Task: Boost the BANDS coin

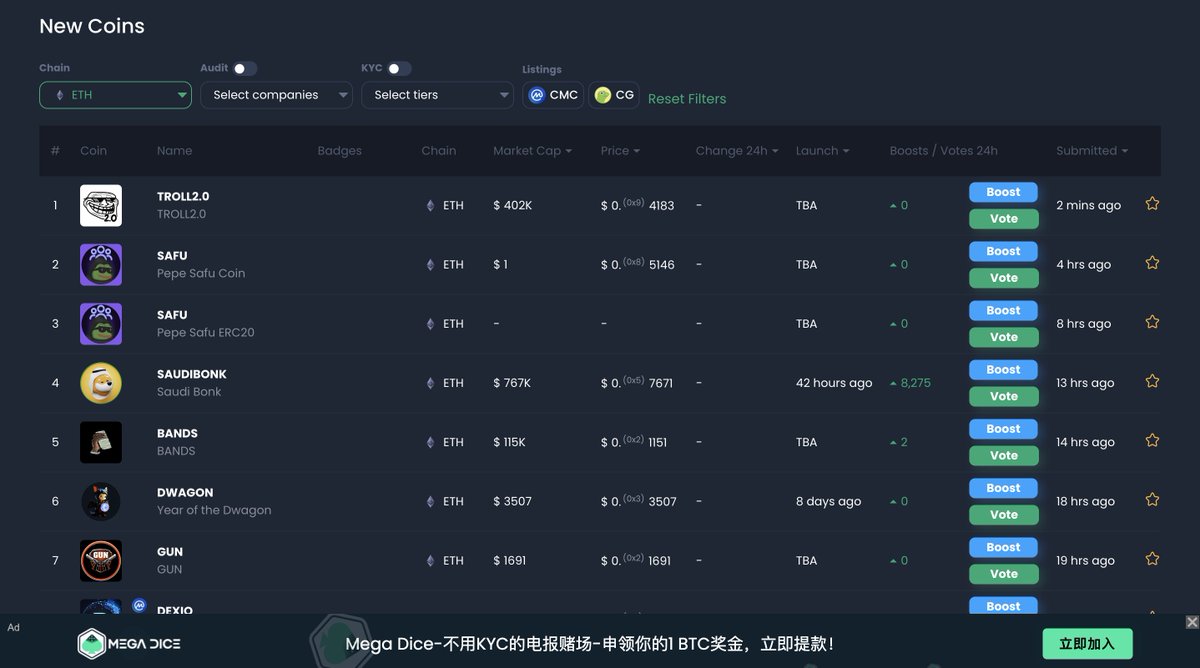Action: coord(1003,428)
